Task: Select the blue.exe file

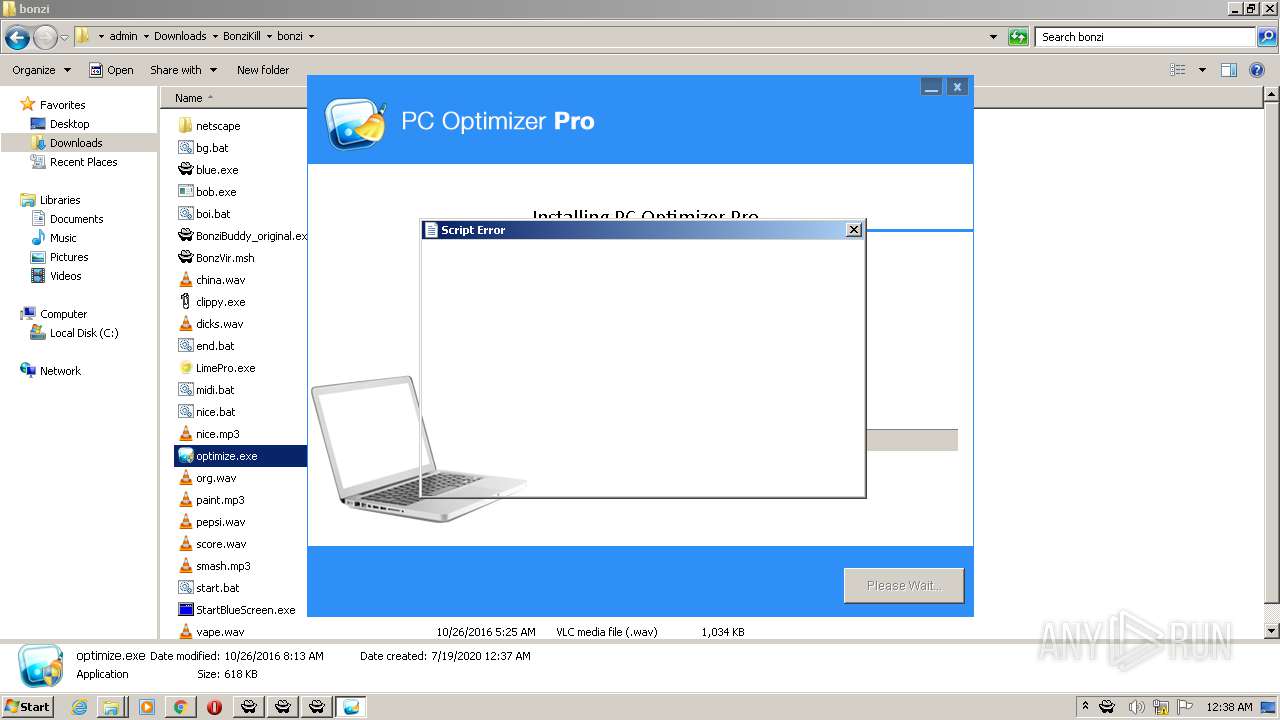Action: 209,170
